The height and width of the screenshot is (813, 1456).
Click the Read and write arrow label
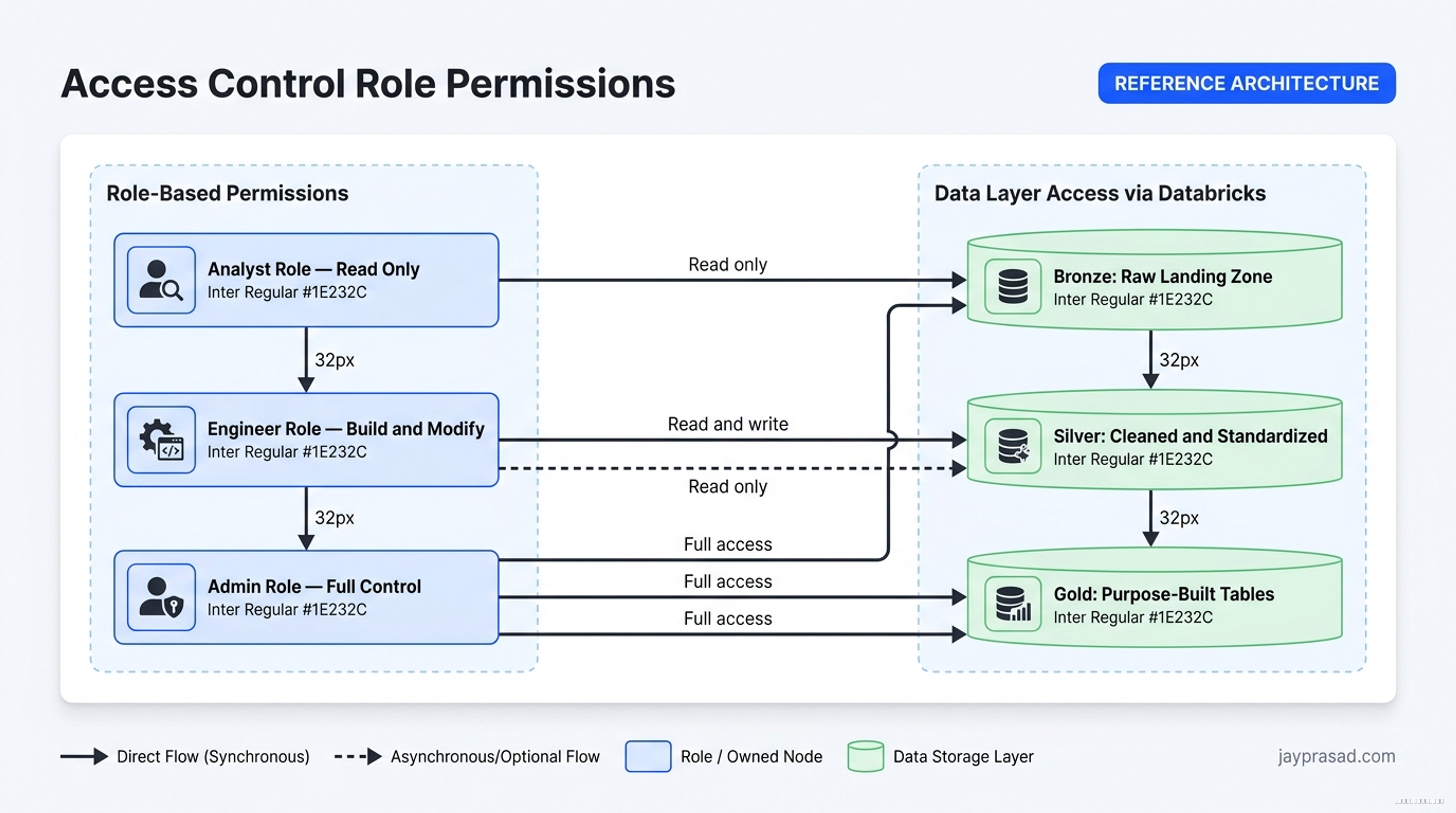[x=728, y=424]
